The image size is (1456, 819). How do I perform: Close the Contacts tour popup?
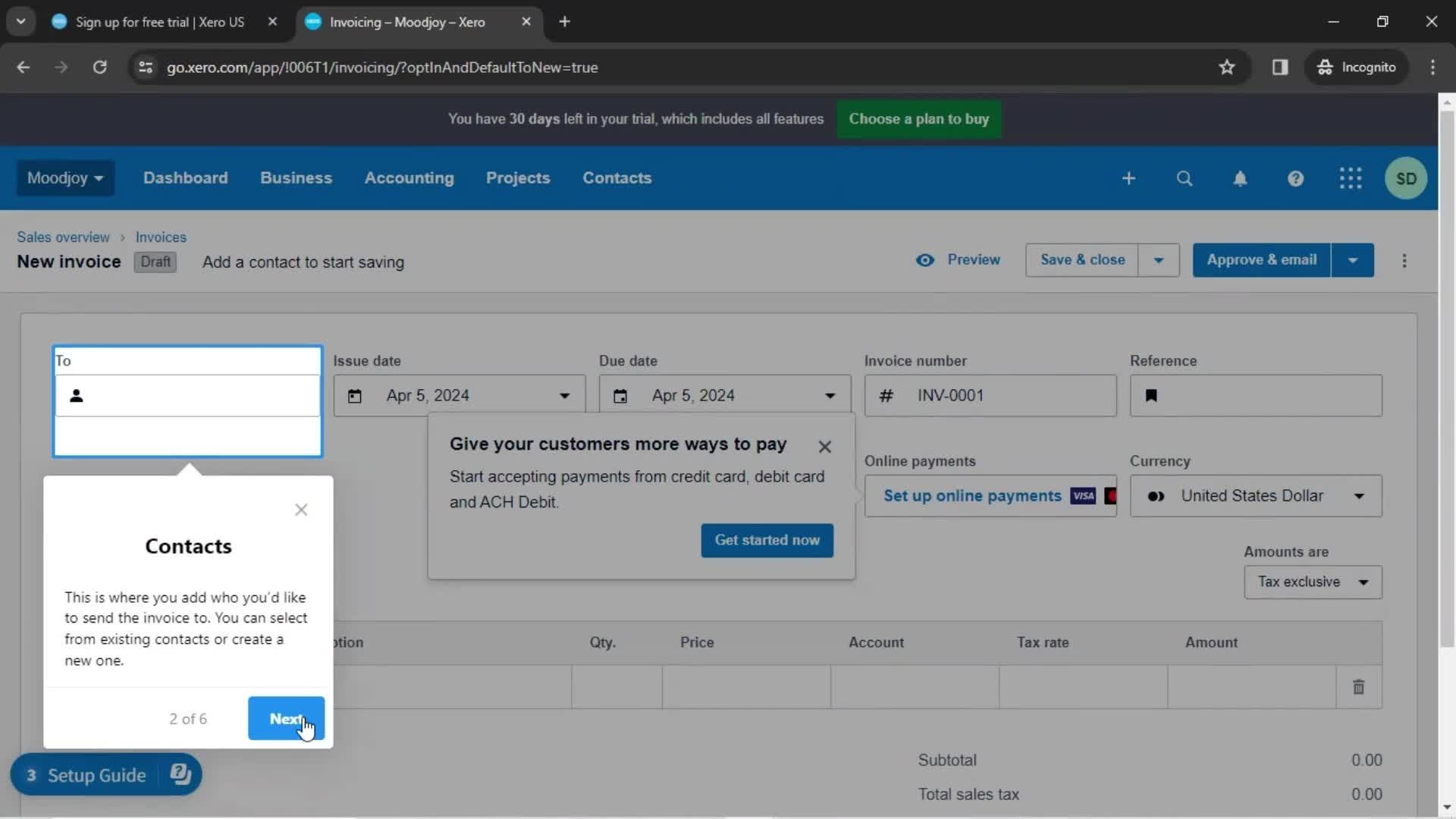click(301, 510)
